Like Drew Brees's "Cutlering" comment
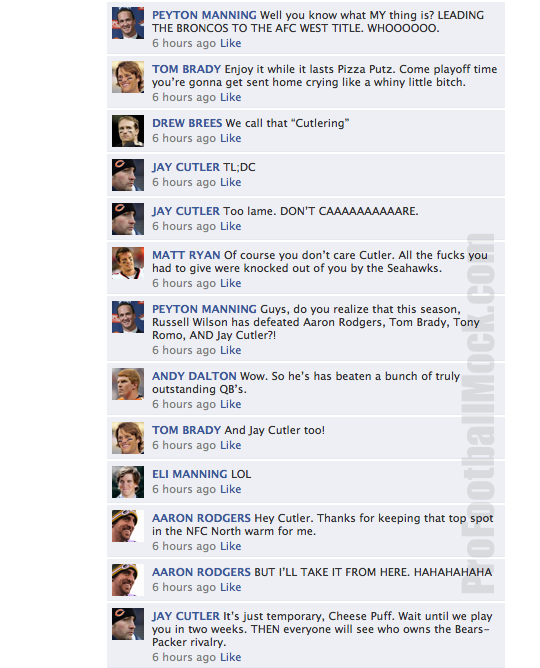Viewport: 540px width, 668px height. pyautogui.click(x=230, y=138)
